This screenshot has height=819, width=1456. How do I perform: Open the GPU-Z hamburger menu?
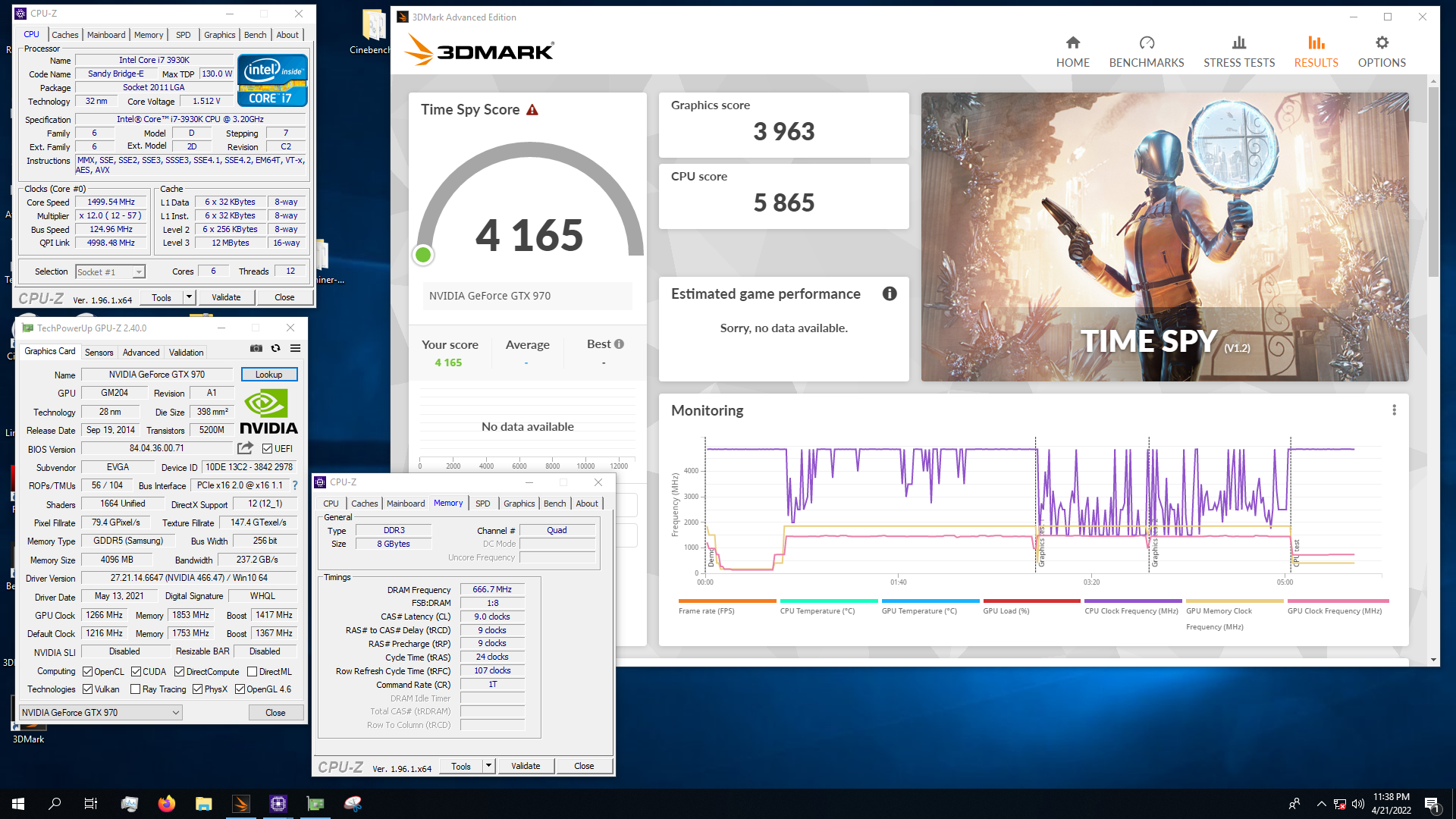296,348
